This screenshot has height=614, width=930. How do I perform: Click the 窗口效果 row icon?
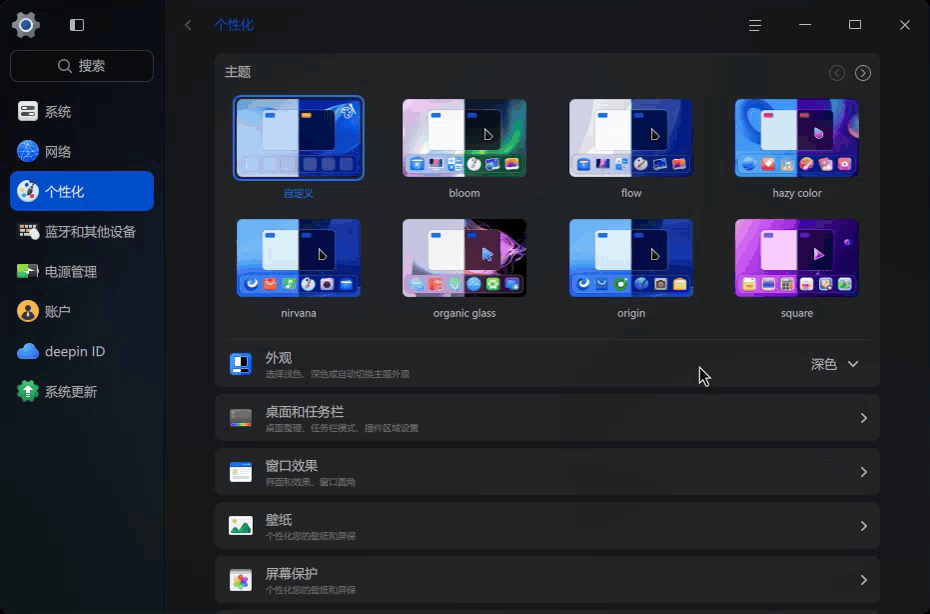click(x=241, y=472)
